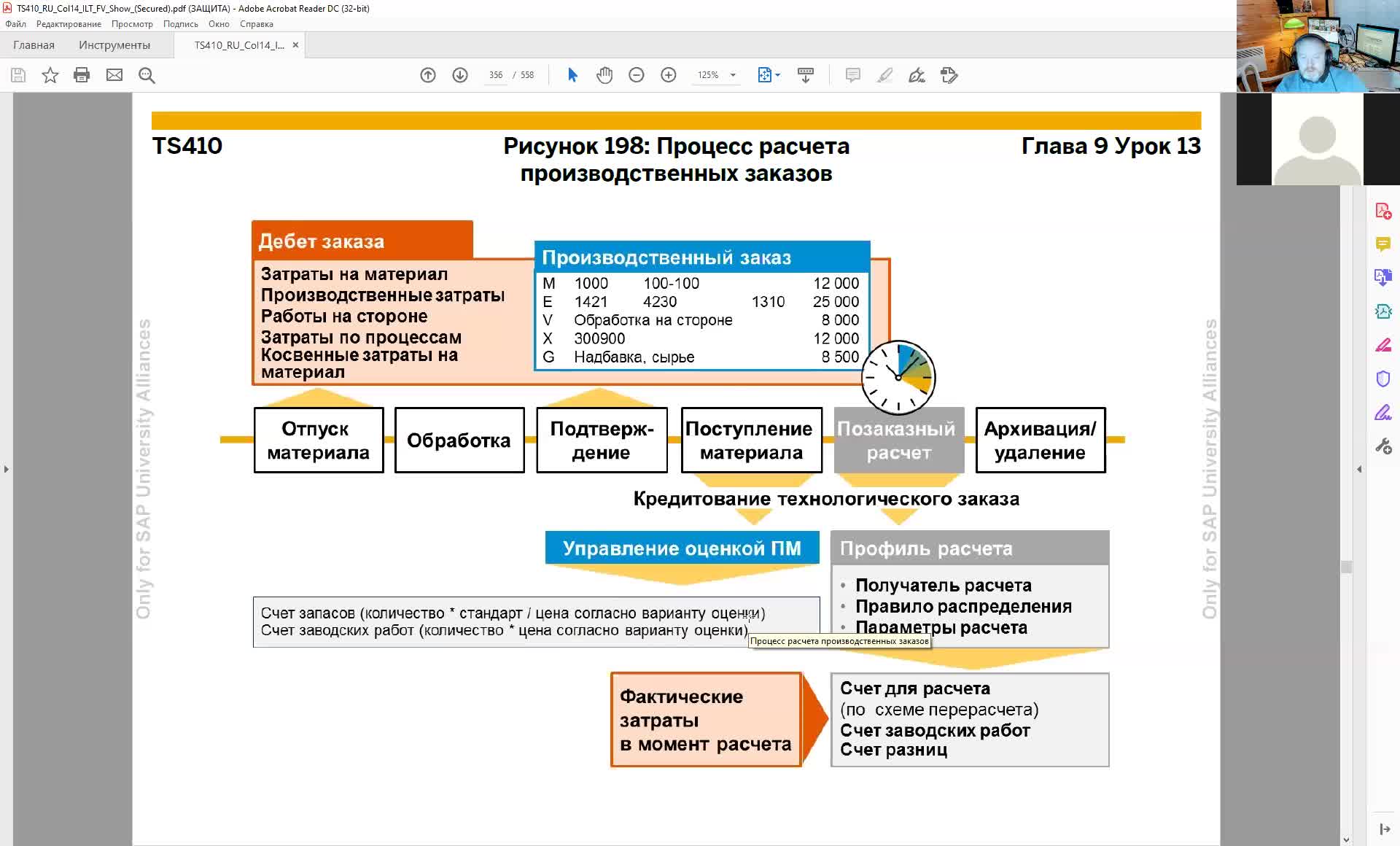Close the TS410_RU_Col14 document tab
The height and width of the screenshot is (846, 1400).
tap(295, 45)
